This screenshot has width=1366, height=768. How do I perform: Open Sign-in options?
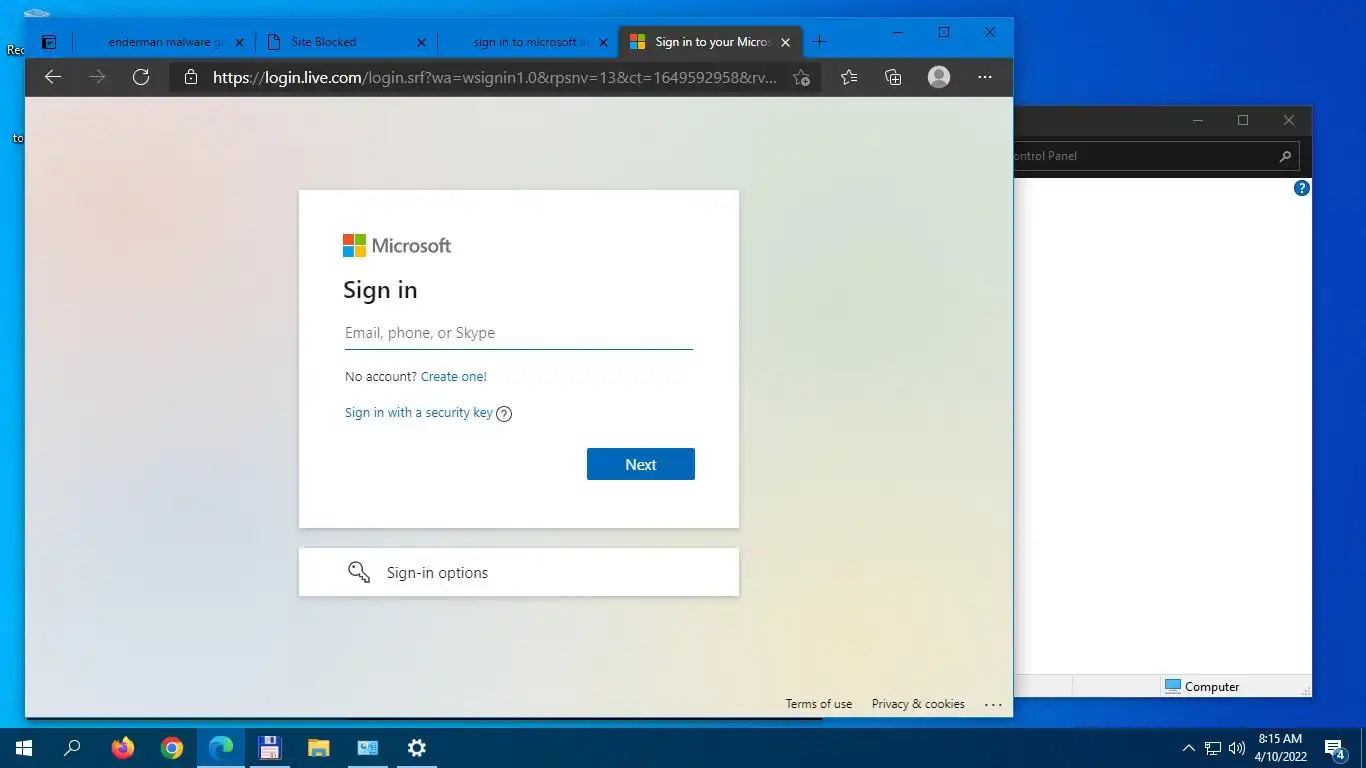point(519,572)
